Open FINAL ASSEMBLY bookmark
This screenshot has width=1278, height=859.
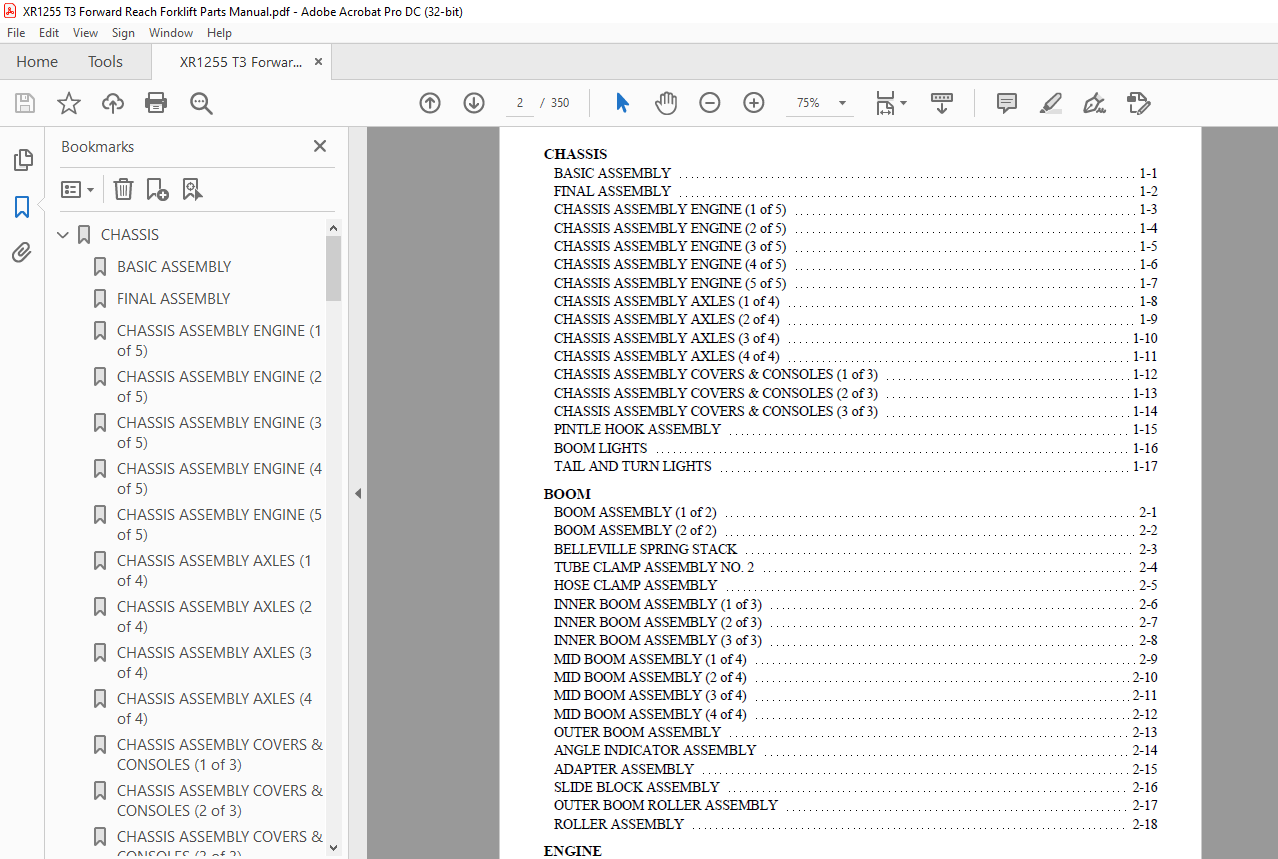pos(173,299)
